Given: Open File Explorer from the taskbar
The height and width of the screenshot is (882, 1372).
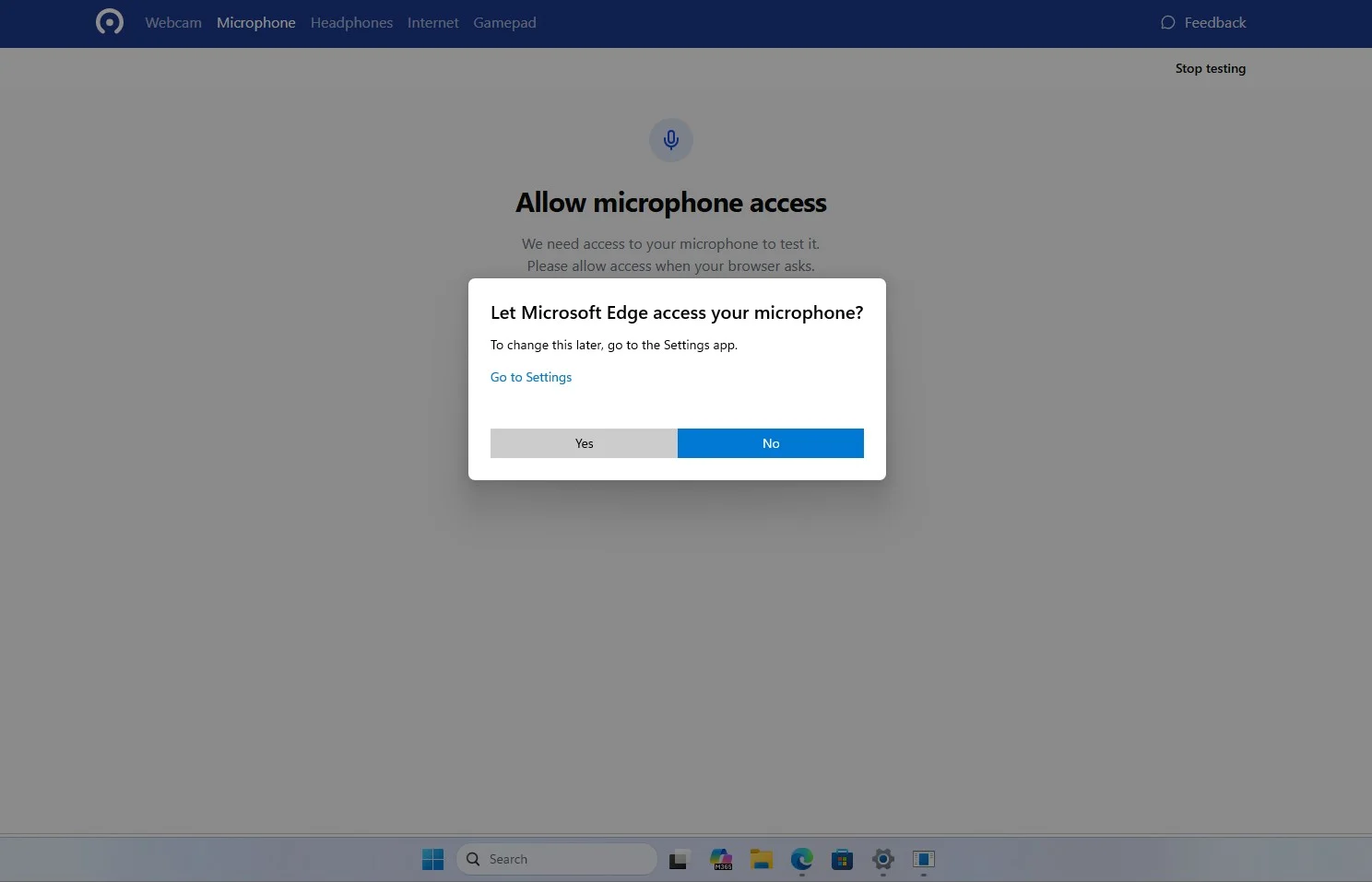Looking at the screenshot, I should click(x=762, y=859).
